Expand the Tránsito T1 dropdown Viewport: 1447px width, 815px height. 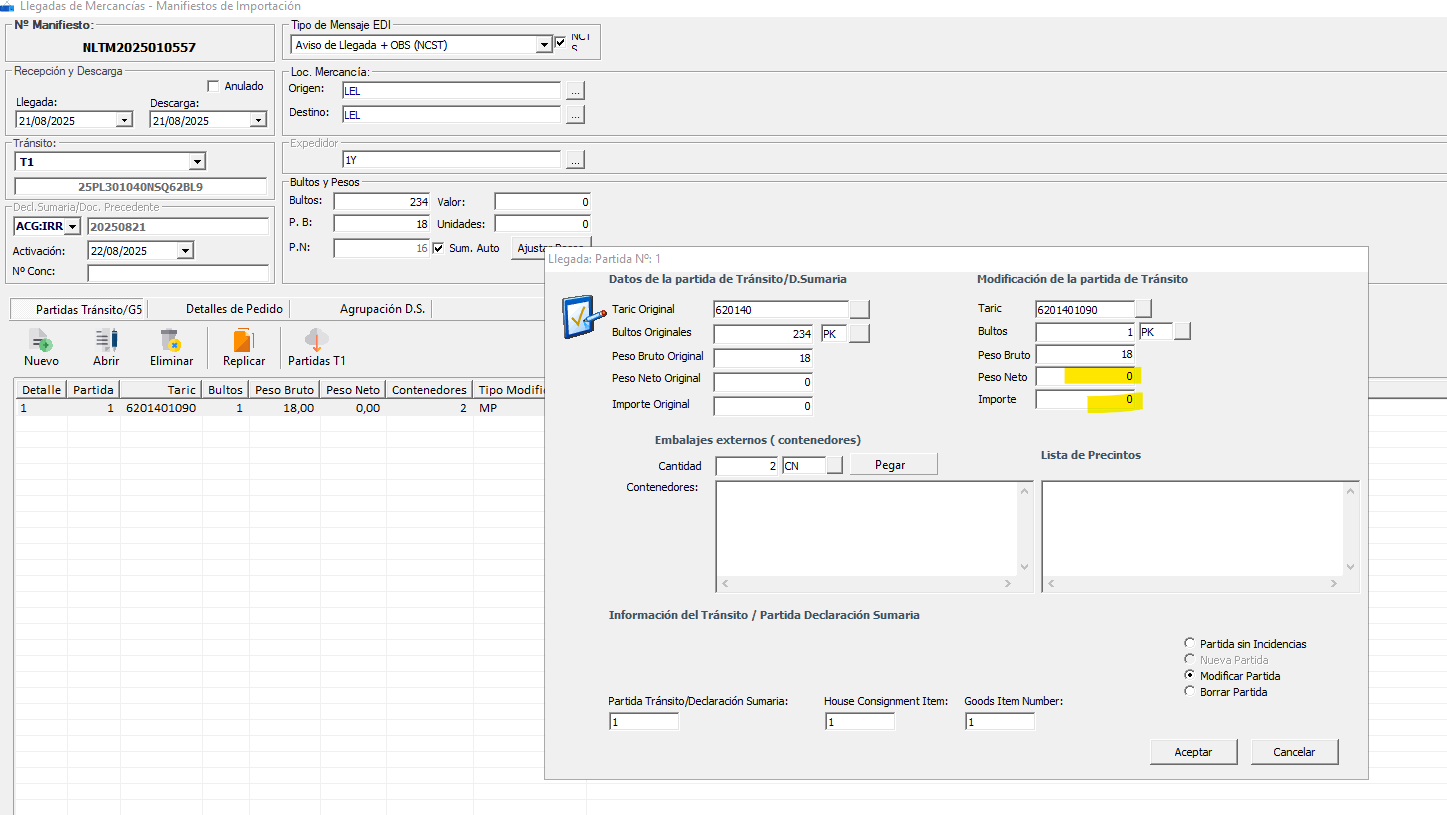[x=197, y=162]
